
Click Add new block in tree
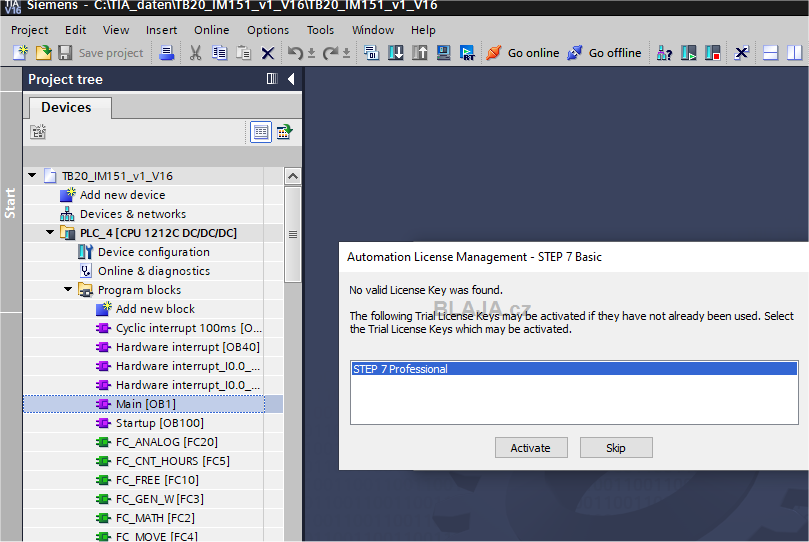(155, 309)
